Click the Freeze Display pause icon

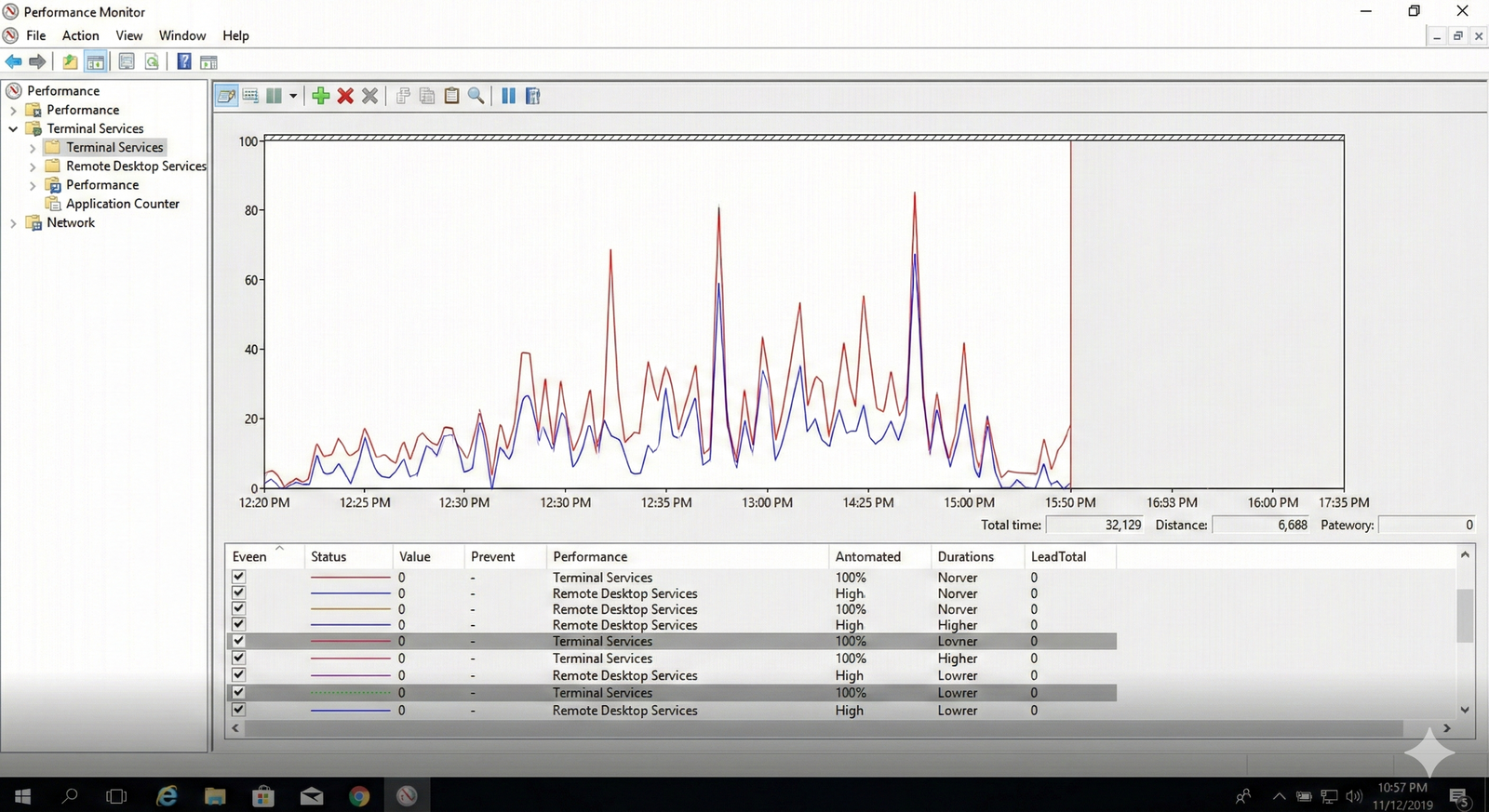tap(508, 96)
